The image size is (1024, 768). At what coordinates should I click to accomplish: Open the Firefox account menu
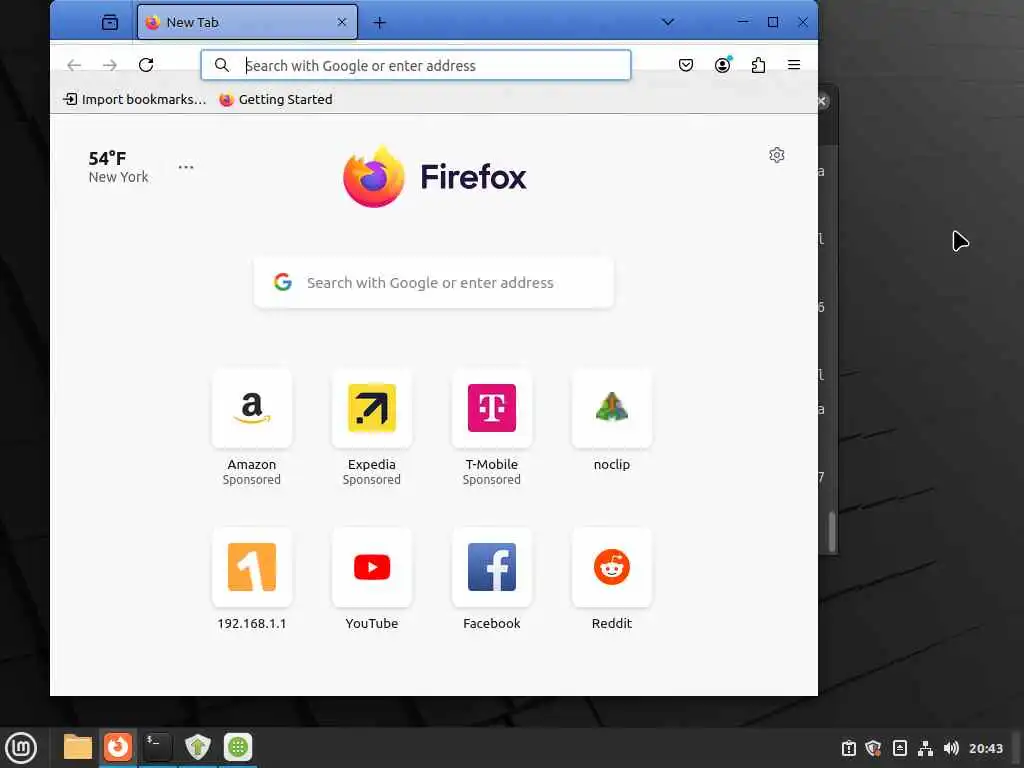click(x=722, y=65)
